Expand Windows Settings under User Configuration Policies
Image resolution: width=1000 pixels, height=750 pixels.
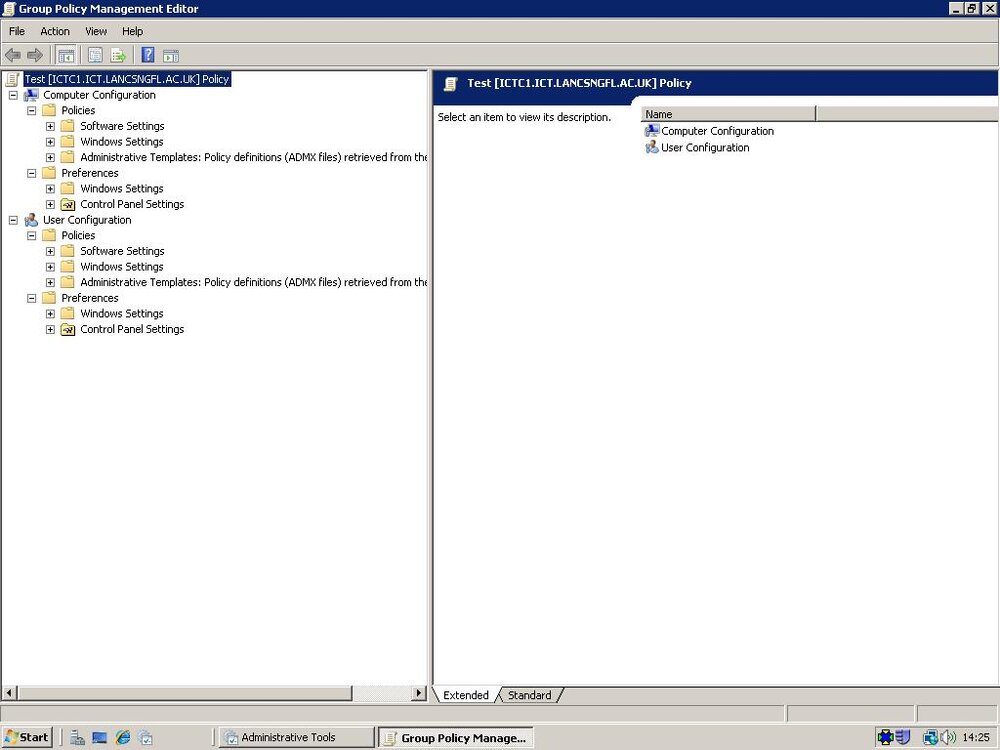tap(50, 267)
